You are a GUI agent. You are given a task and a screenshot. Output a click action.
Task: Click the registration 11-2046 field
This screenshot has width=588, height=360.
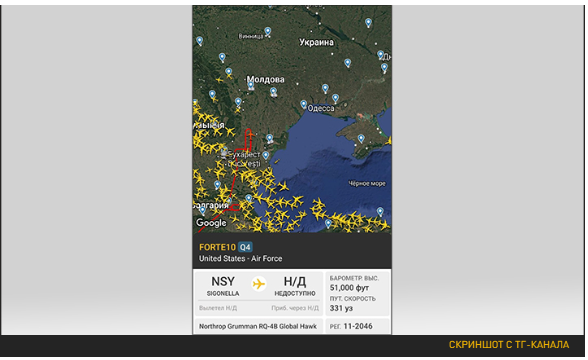coord(357,326)
